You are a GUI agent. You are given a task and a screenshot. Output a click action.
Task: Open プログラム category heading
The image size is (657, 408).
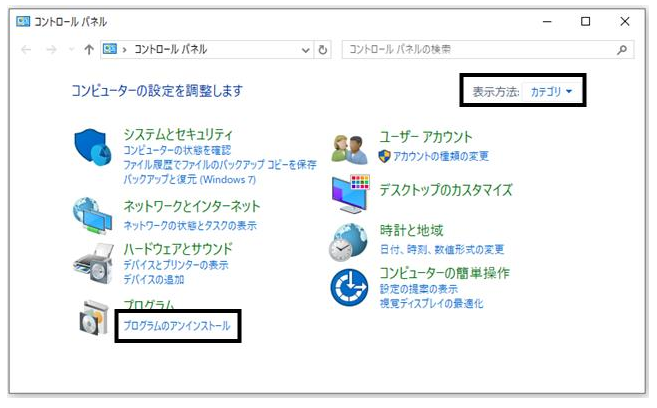click(148, 304)
